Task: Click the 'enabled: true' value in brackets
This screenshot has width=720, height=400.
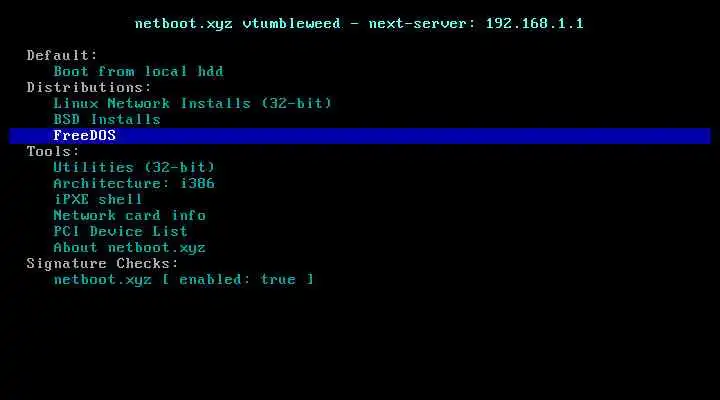Action: tap(237, 280)
